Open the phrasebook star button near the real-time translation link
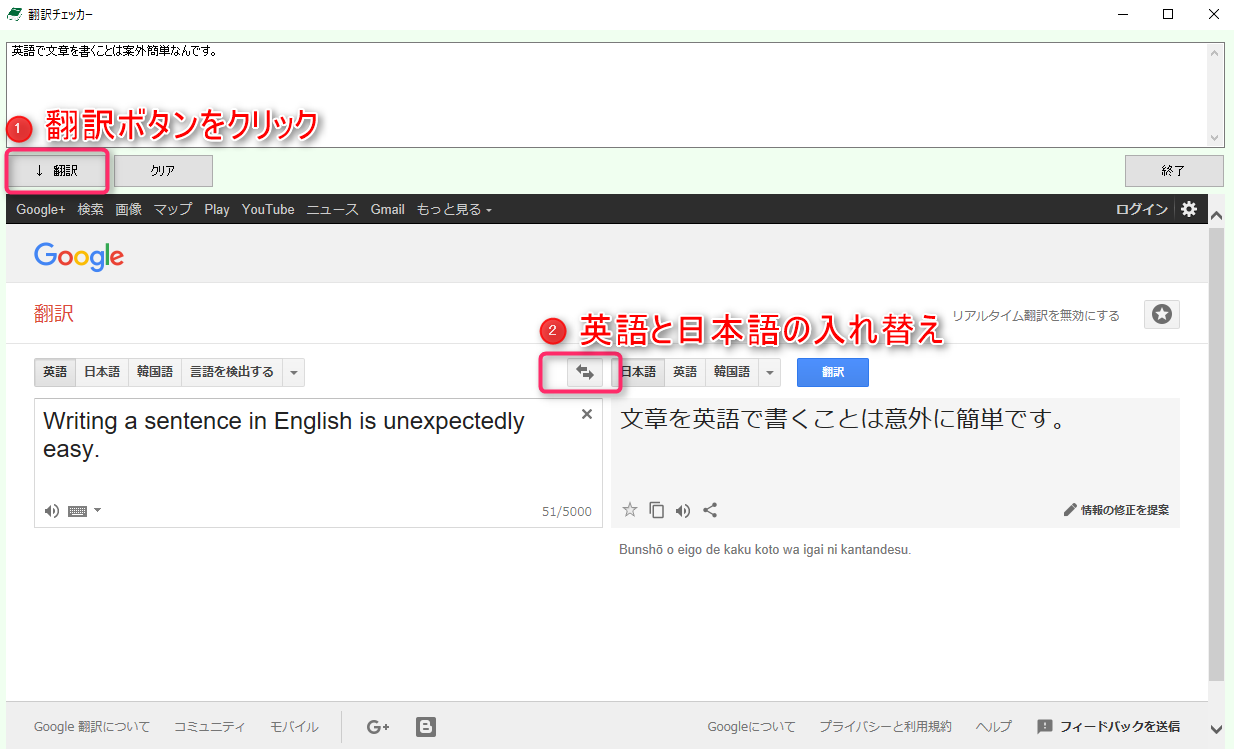This screenshot has width=1234, height=749. (1162, 314)
